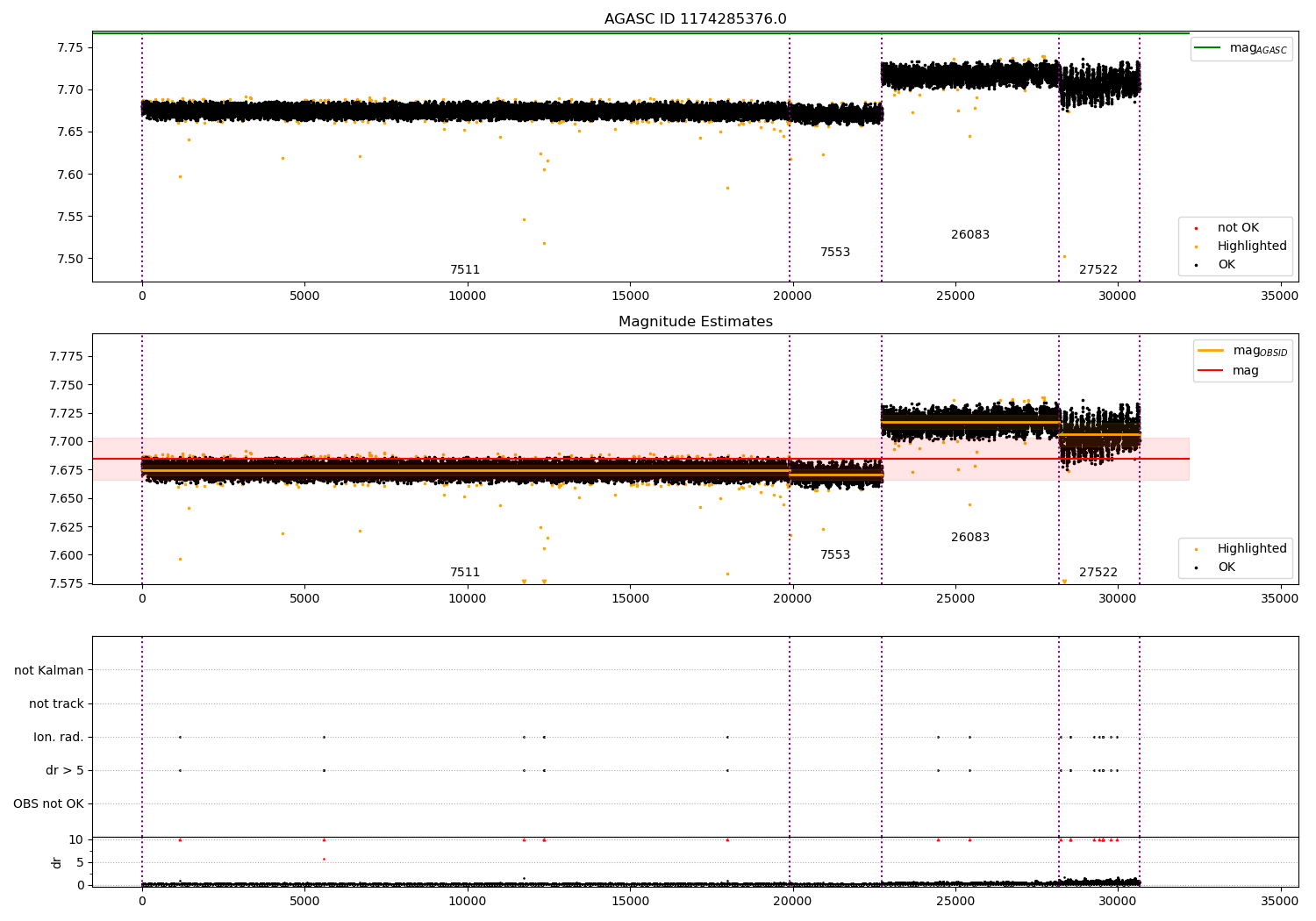Click the 'dr' axis label in the bottom plot
Viewport: 1316px width, 921px height.
pos(57,862)
